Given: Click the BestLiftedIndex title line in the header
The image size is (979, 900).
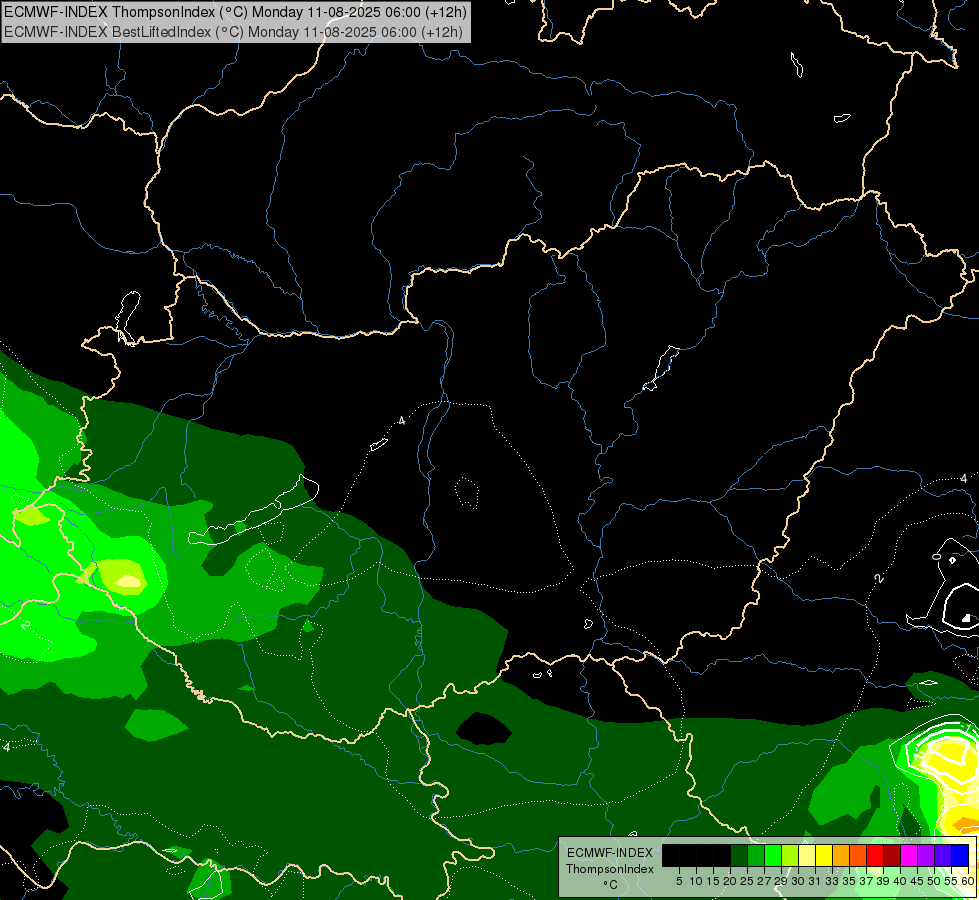Looking at the screenshot, I should [x=233, y=31].
